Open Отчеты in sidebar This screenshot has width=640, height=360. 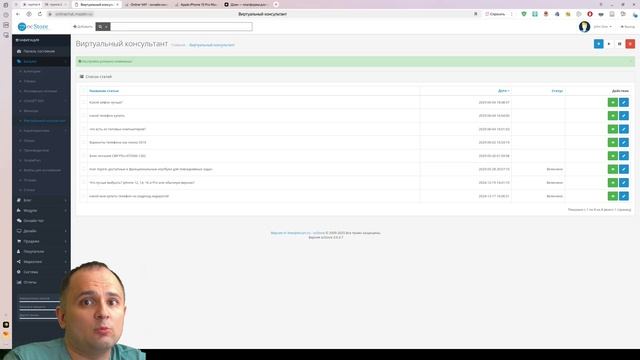point(41,282)
